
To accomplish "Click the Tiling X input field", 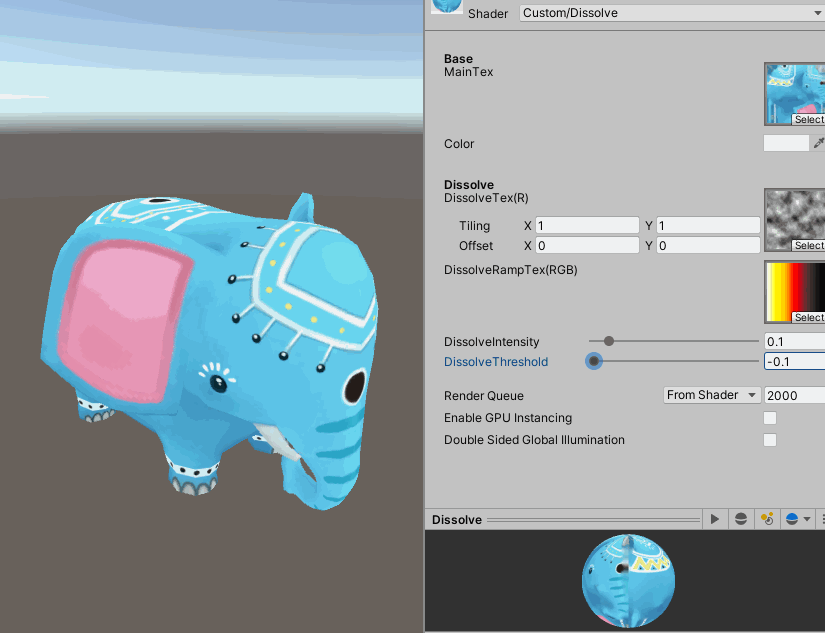I will (x=587, y=226).
